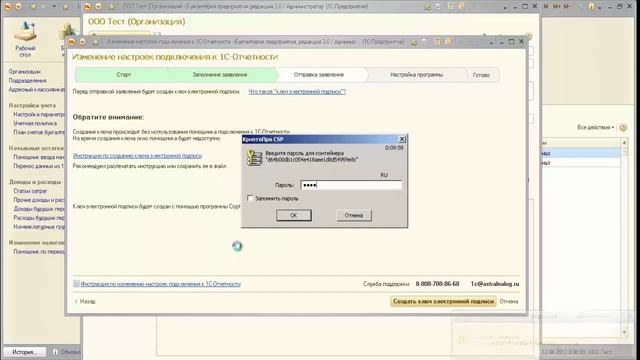
Task: Click the 1c@astralnalog.ru support email
Action: (495, 284)
